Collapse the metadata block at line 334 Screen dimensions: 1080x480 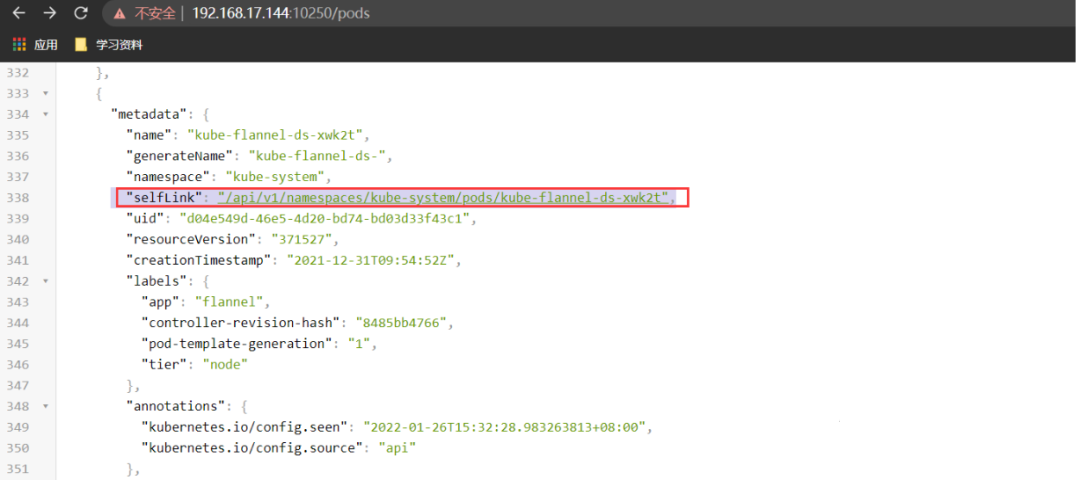tap(45, 114)
